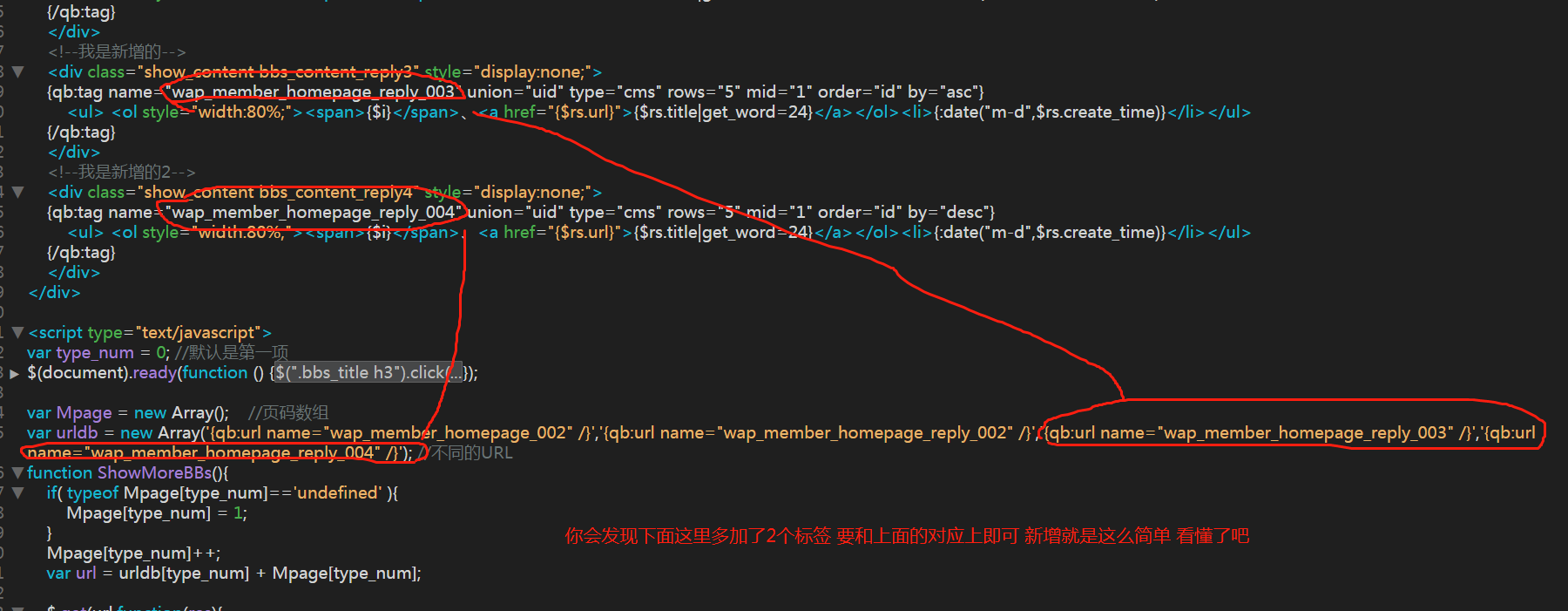
Task: Place cursor on wap_member_homepage_reply_004 in qb:tag line
Action: 313,213
